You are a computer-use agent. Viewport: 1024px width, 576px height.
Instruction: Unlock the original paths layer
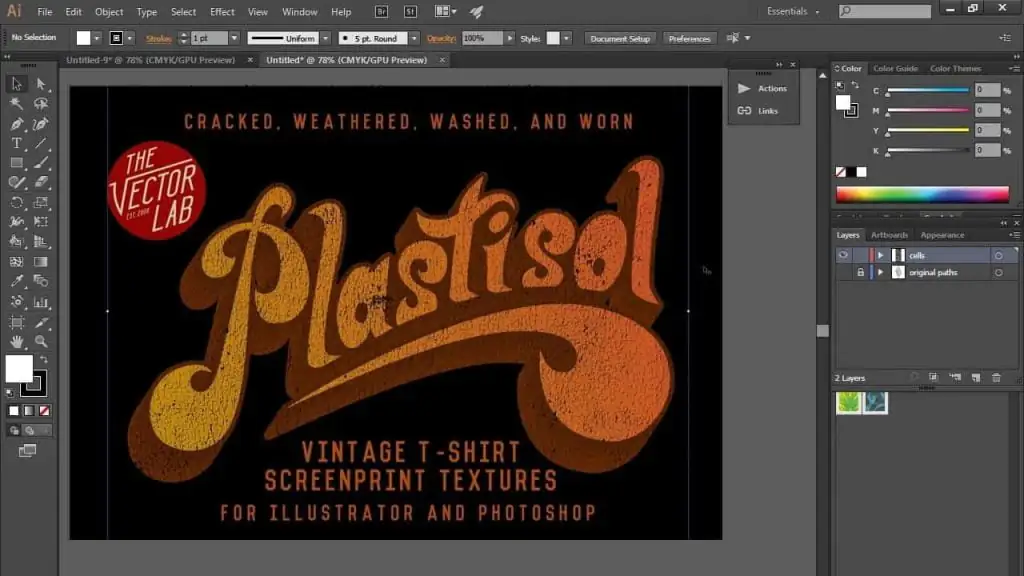click(860, 272)
